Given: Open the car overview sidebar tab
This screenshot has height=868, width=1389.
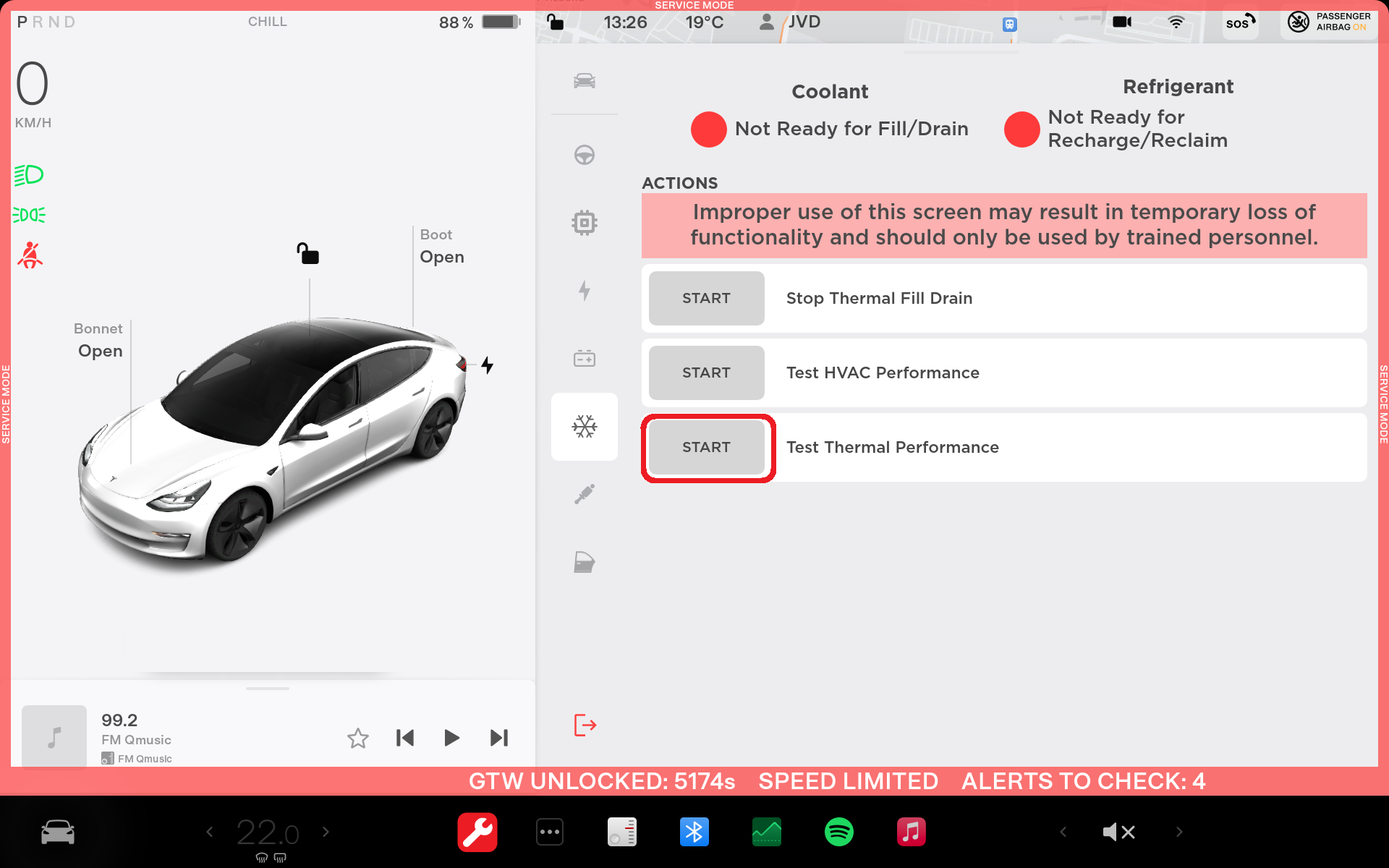Looking at the screenshot, I should [x=584, y=81].
